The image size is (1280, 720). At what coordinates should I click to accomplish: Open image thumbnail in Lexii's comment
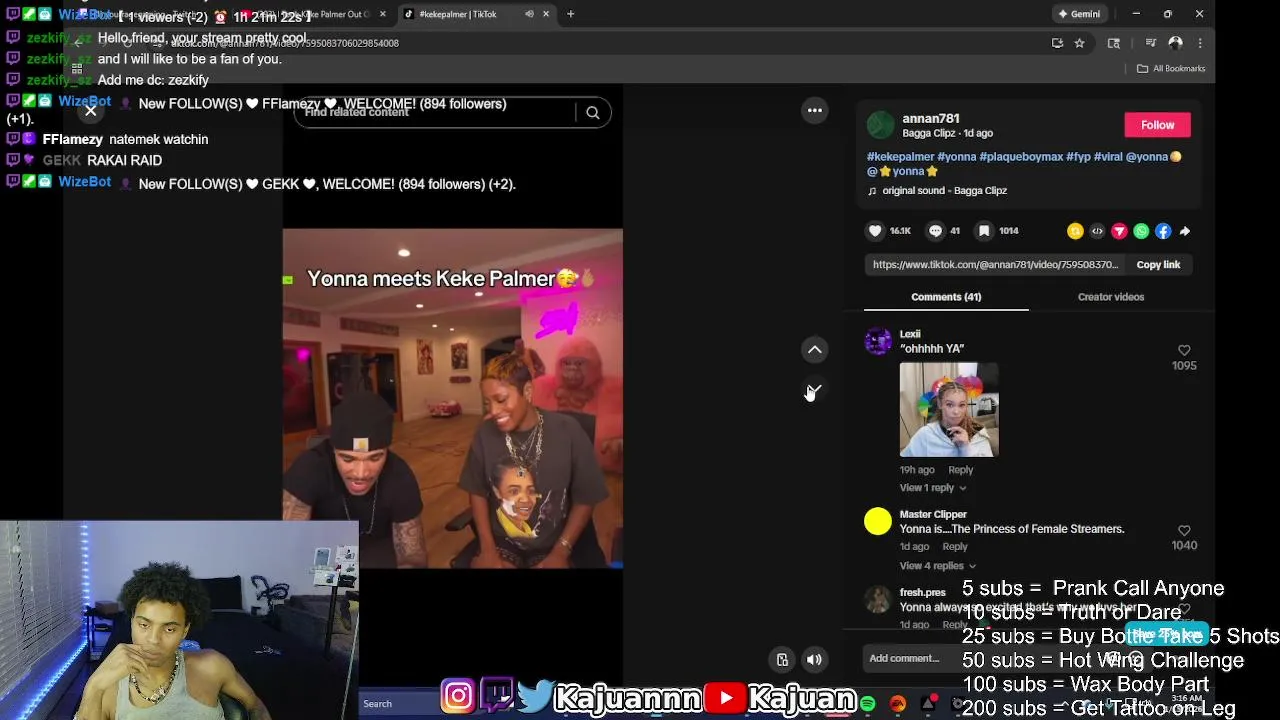pyautogui.click(x=948, y=410)
